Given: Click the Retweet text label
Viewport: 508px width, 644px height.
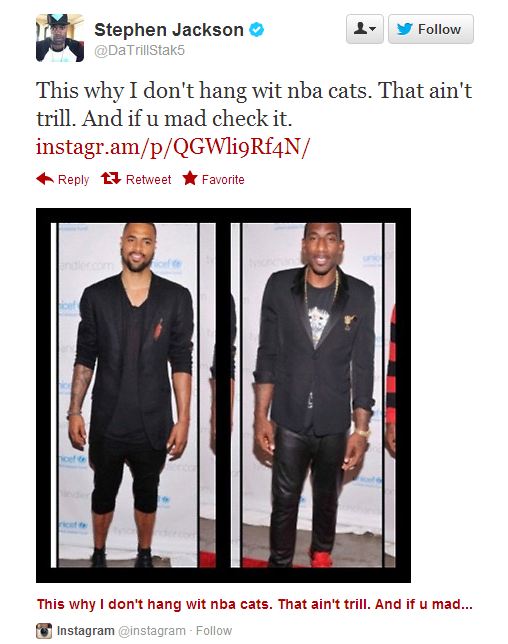Looking at the screenshot, I should (148, 179).
